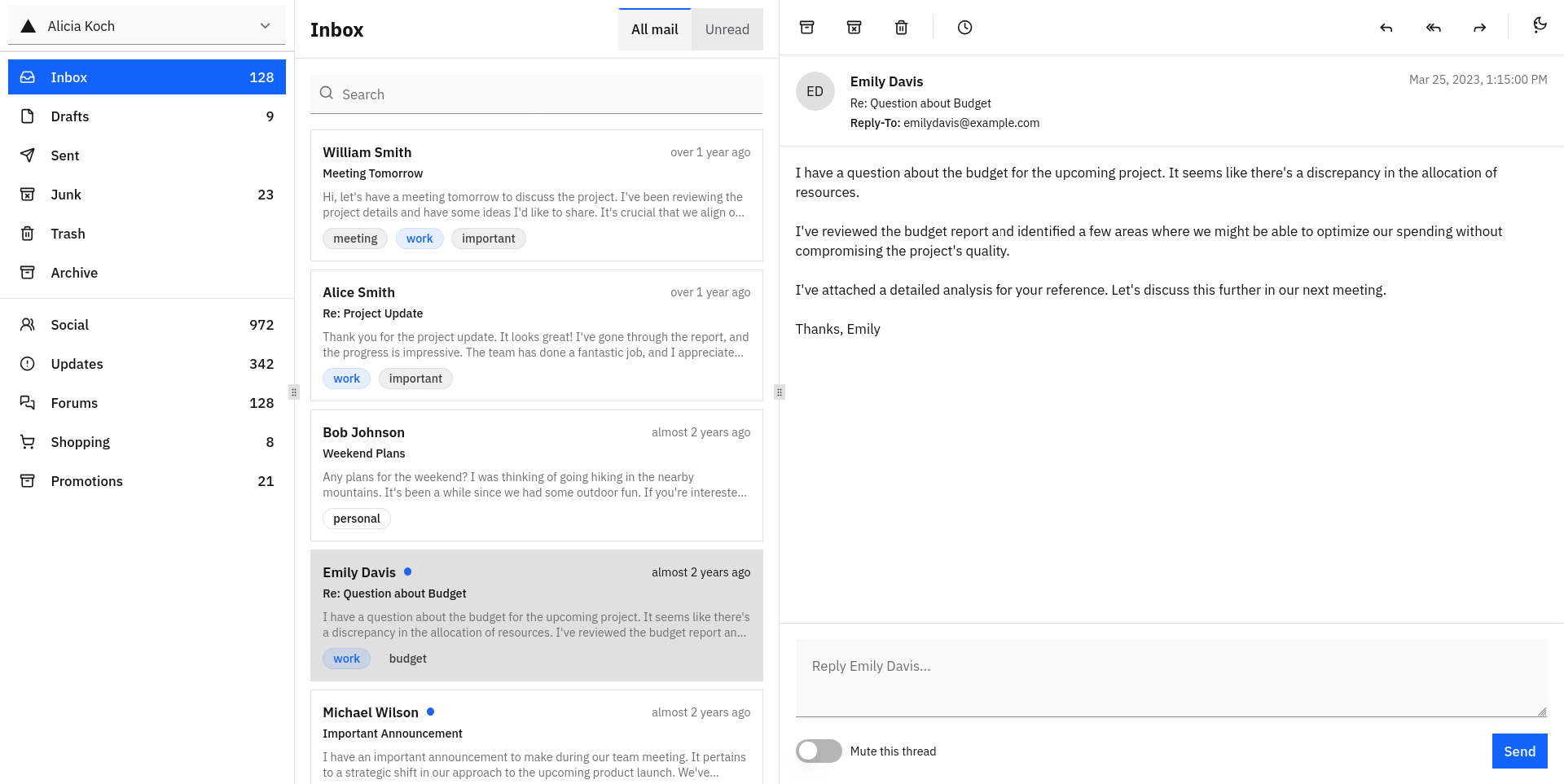
Task: Click the Reply Emily Davis text area
Action: coord(1171,678)
